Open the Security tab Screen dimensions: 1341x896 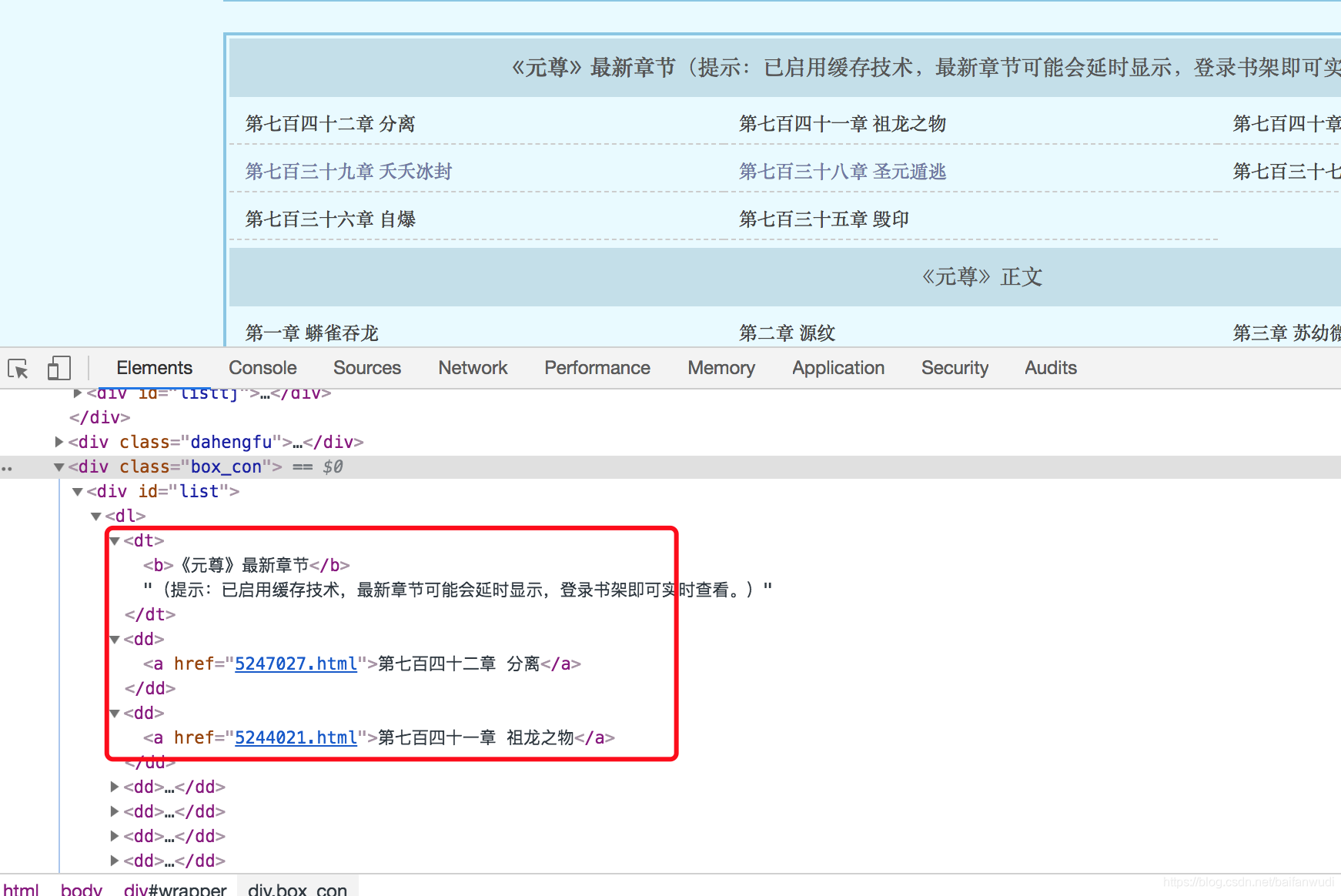pyautogui.click(x=955, y=368)
